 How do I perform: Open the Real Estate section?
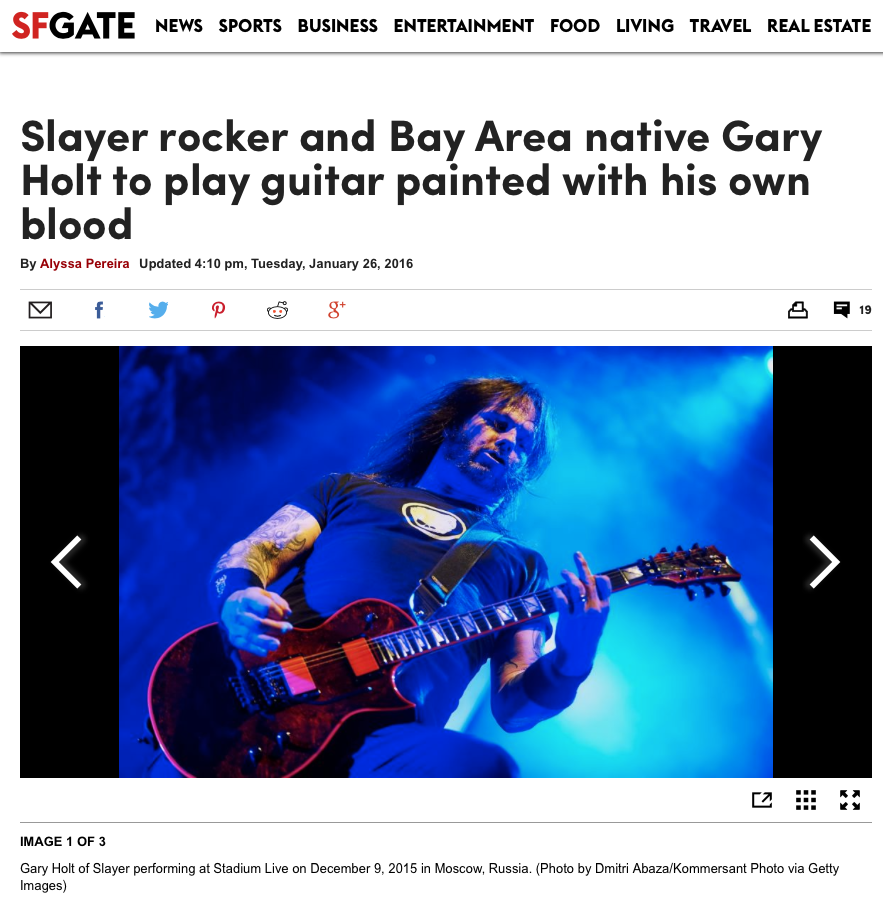point(819,26)
